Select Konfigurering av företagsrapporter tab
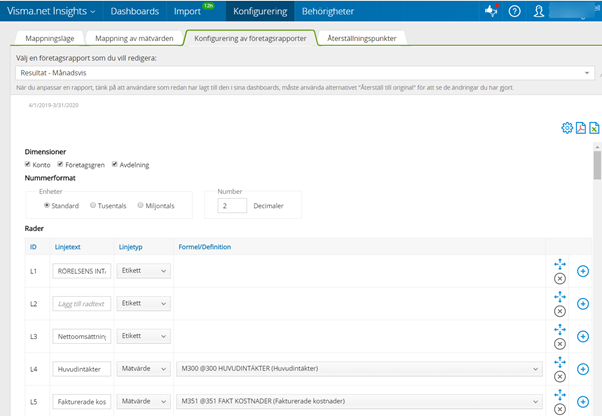The height and width of the screenshot is (416, 602). [250, 38]
